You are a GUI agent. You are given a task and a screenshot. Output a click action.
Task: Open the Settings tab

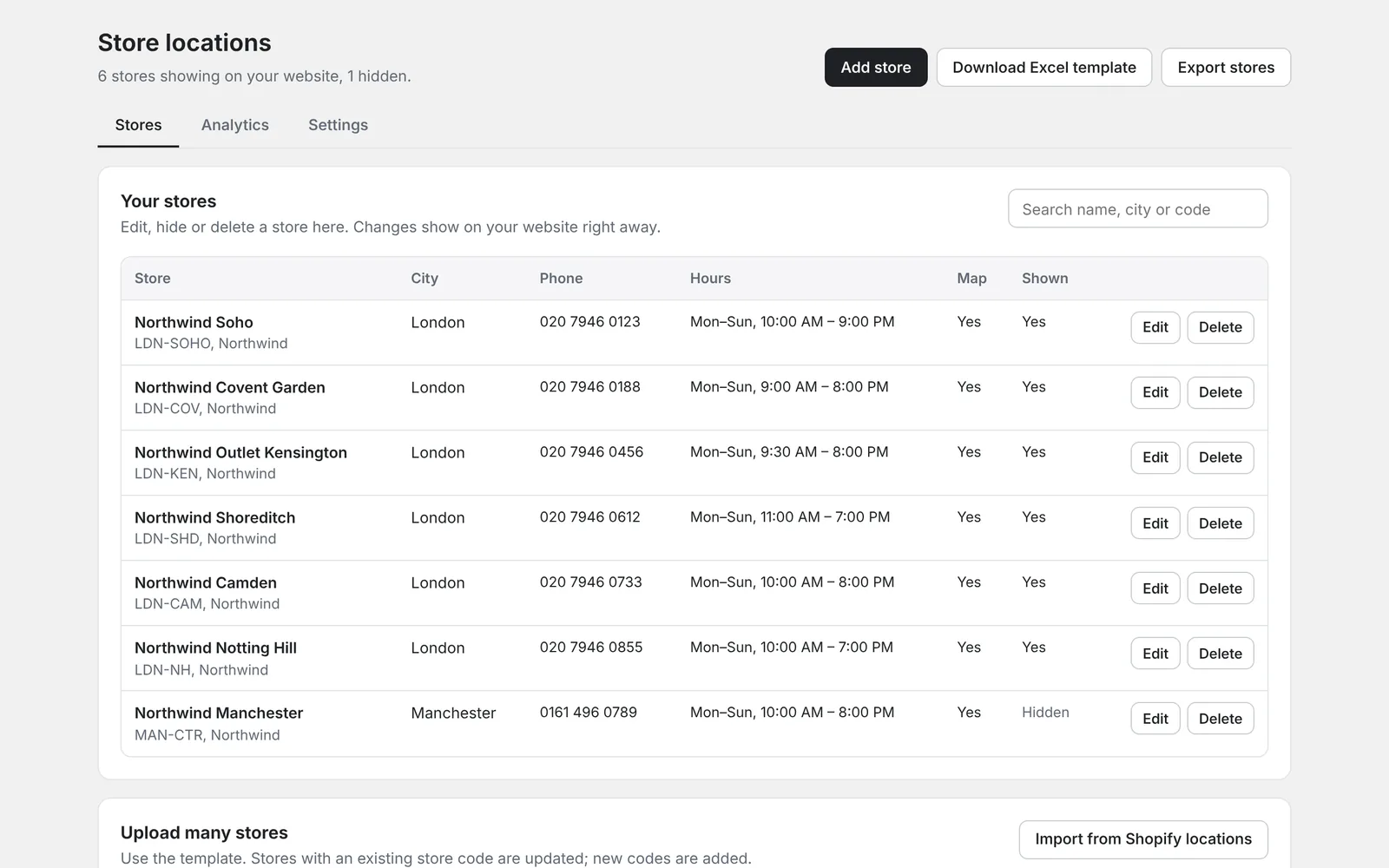point(338,125)
